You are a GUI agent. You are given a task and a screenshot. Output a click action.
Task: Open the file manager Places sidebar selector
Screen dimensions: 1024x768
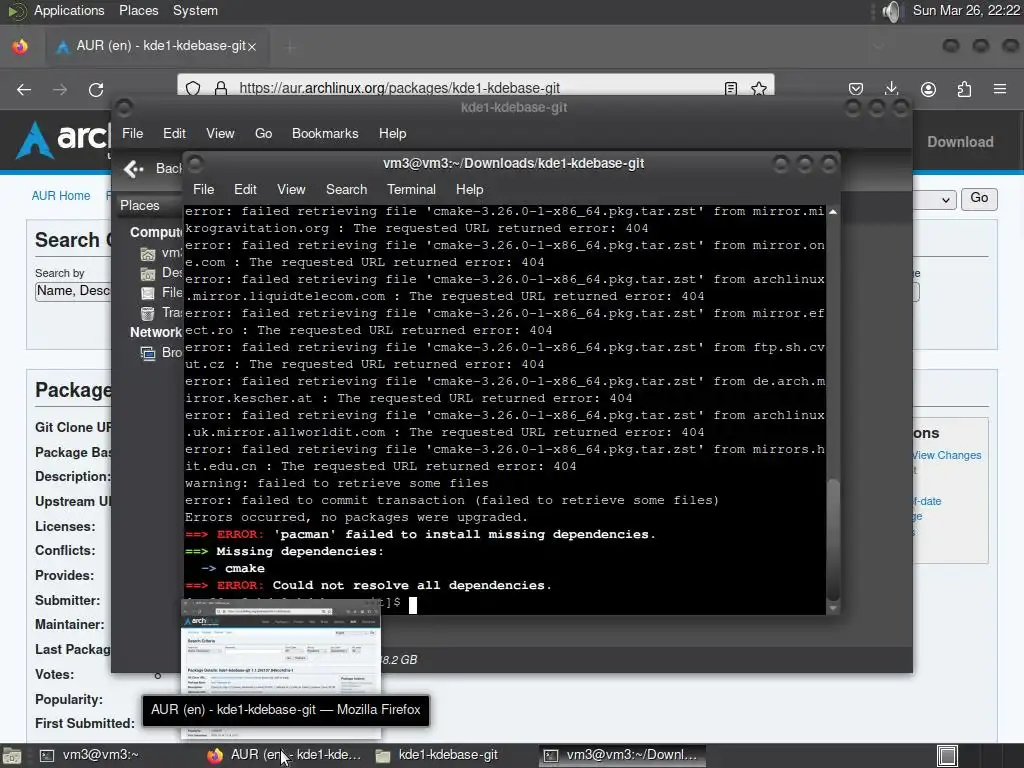[x=149, y=206]
